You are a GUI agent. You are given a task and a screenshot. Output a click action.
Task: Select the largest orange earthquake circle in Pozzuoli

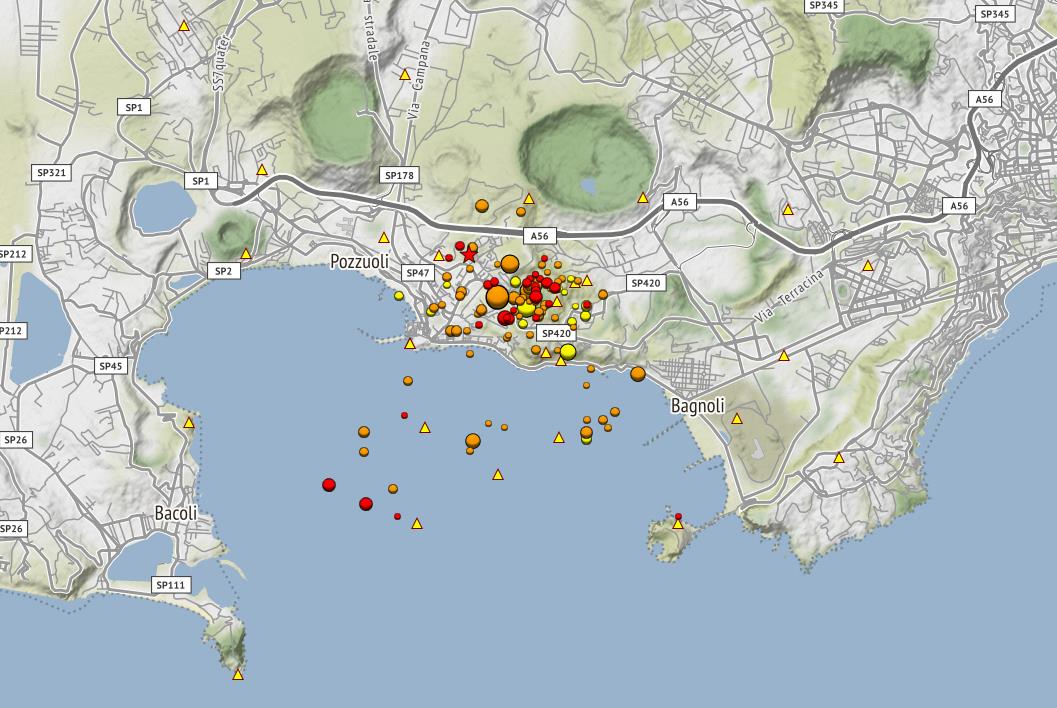coord(497,297)
